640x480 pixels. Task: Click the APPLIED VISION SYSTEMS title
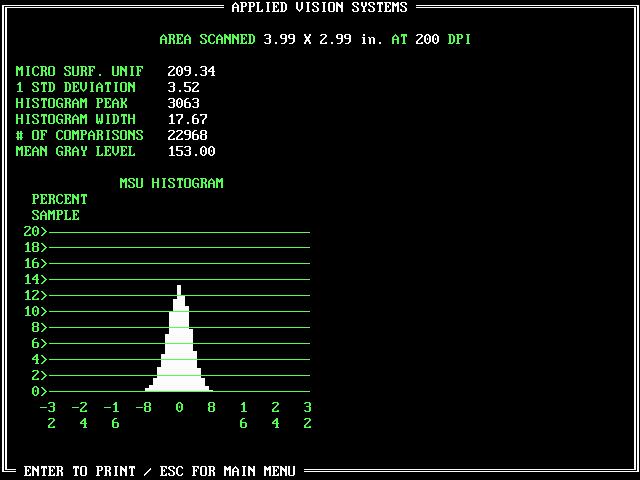coord(319,7)
